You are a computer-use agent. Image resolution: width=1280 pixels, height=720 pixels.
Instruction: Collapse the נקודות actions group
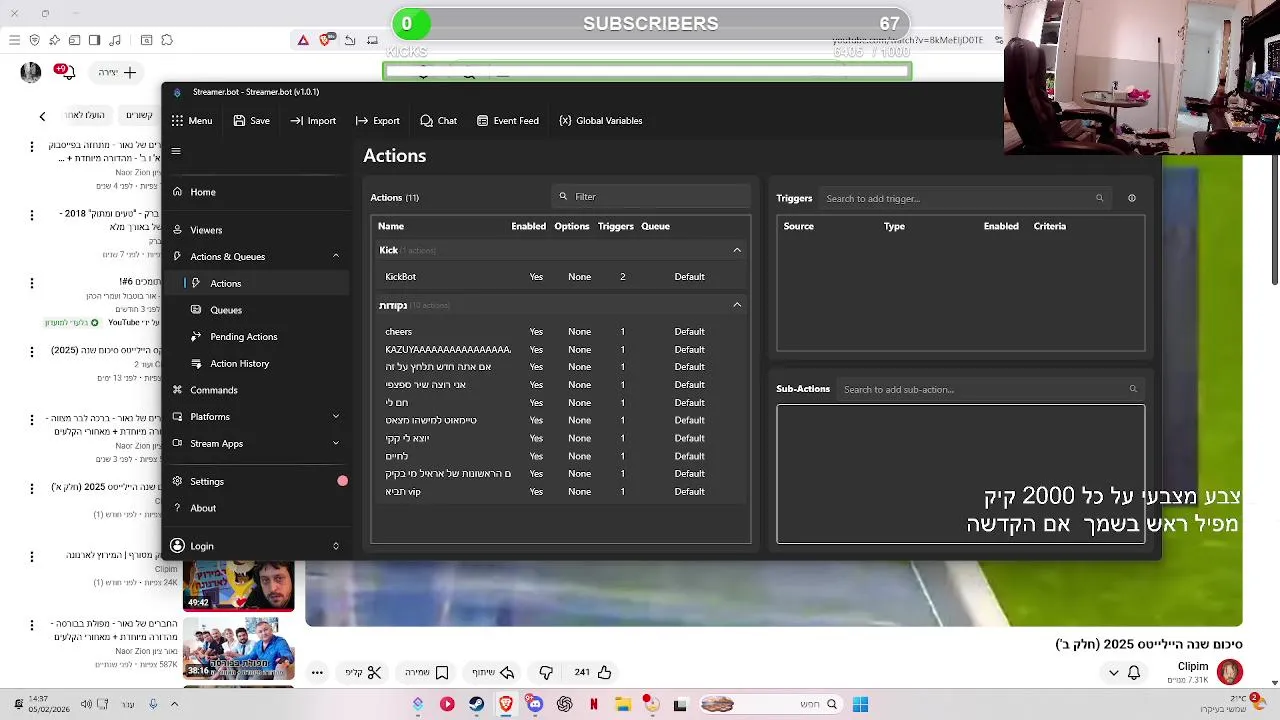[x=737, y=305]
